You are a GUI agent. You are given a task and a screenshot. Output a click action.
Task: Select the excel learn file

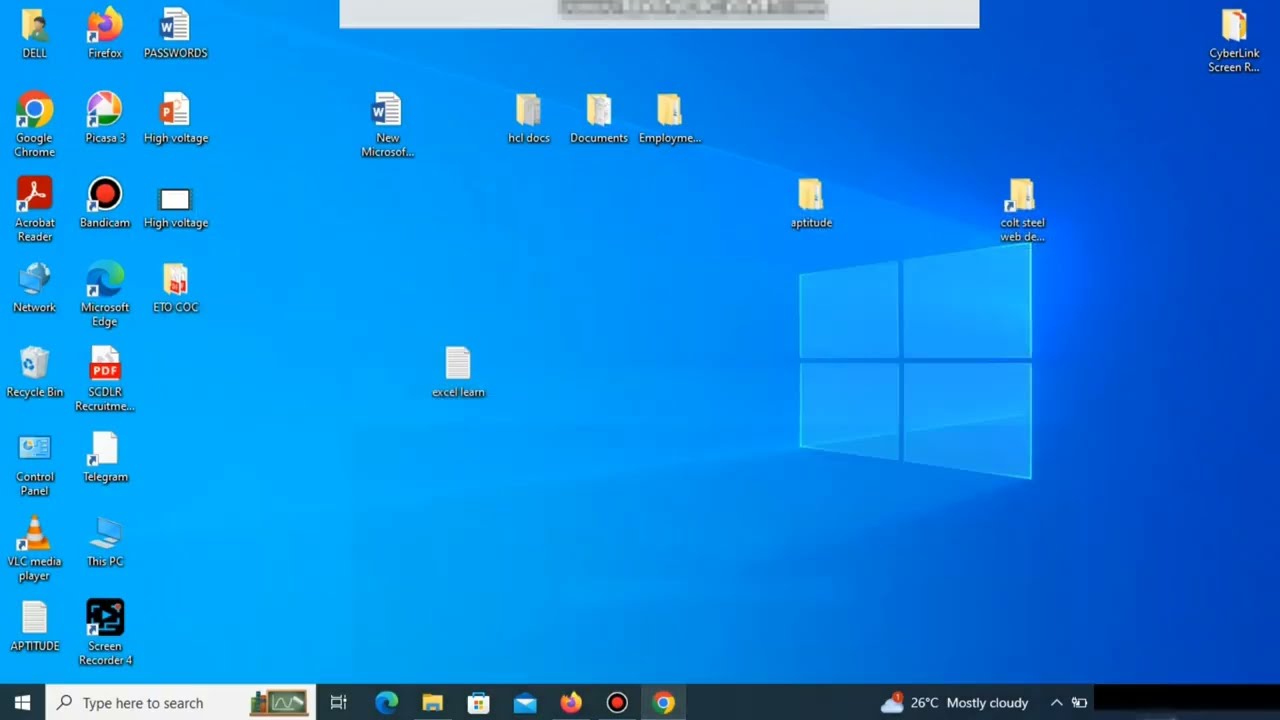[x=458, y=372]
